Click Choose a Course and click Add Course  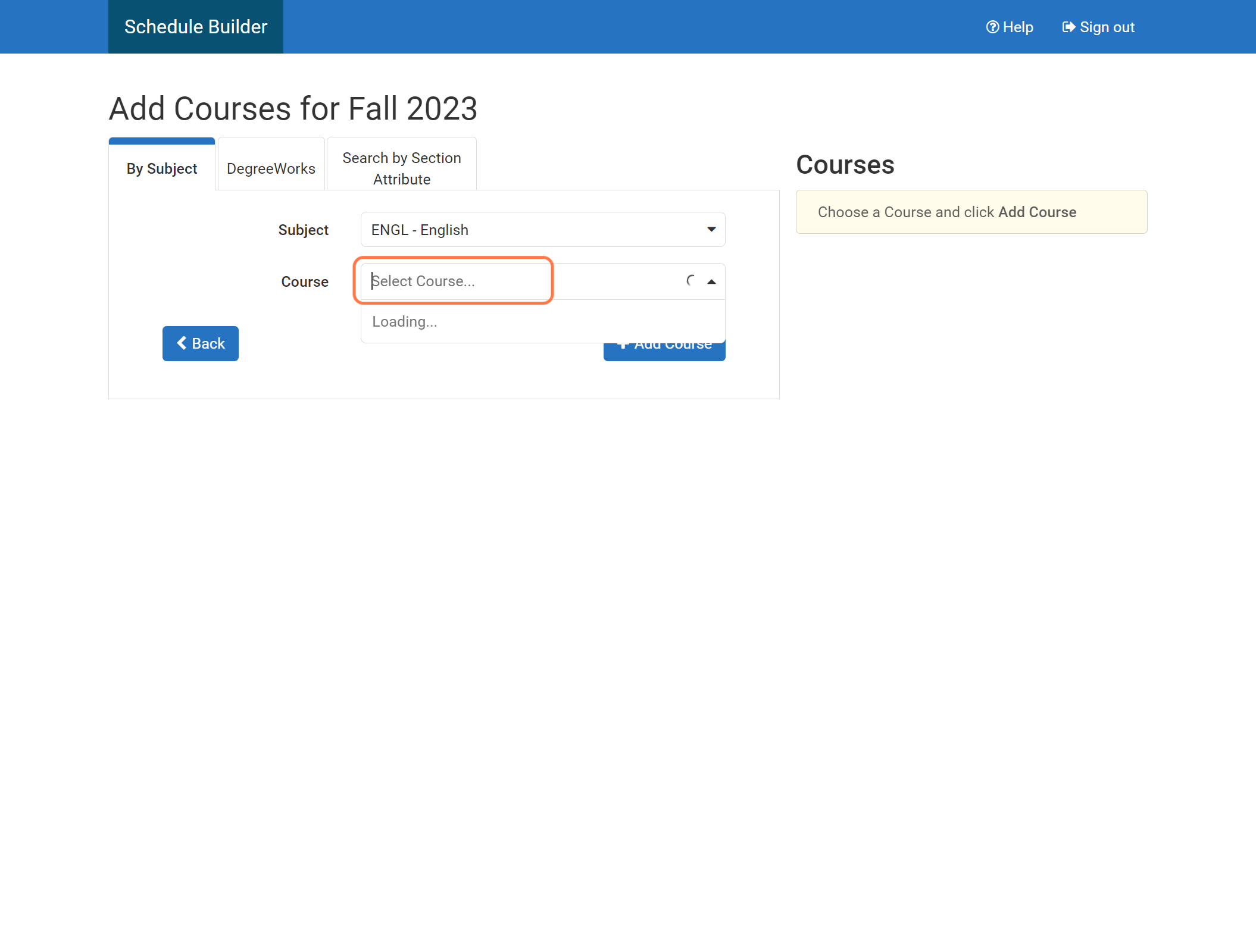pyautogui.click(x=971, y=212)
